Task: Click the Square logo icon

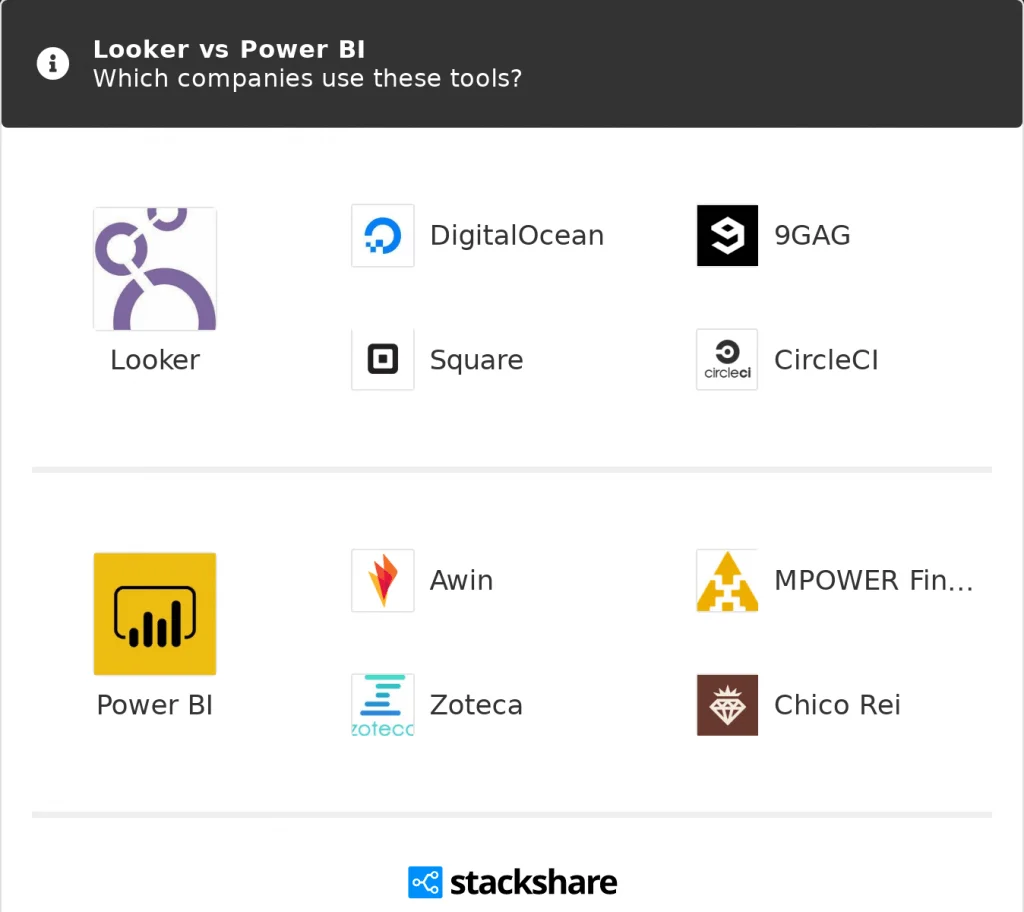Action: pyautogui.click(x=383, y=360)
